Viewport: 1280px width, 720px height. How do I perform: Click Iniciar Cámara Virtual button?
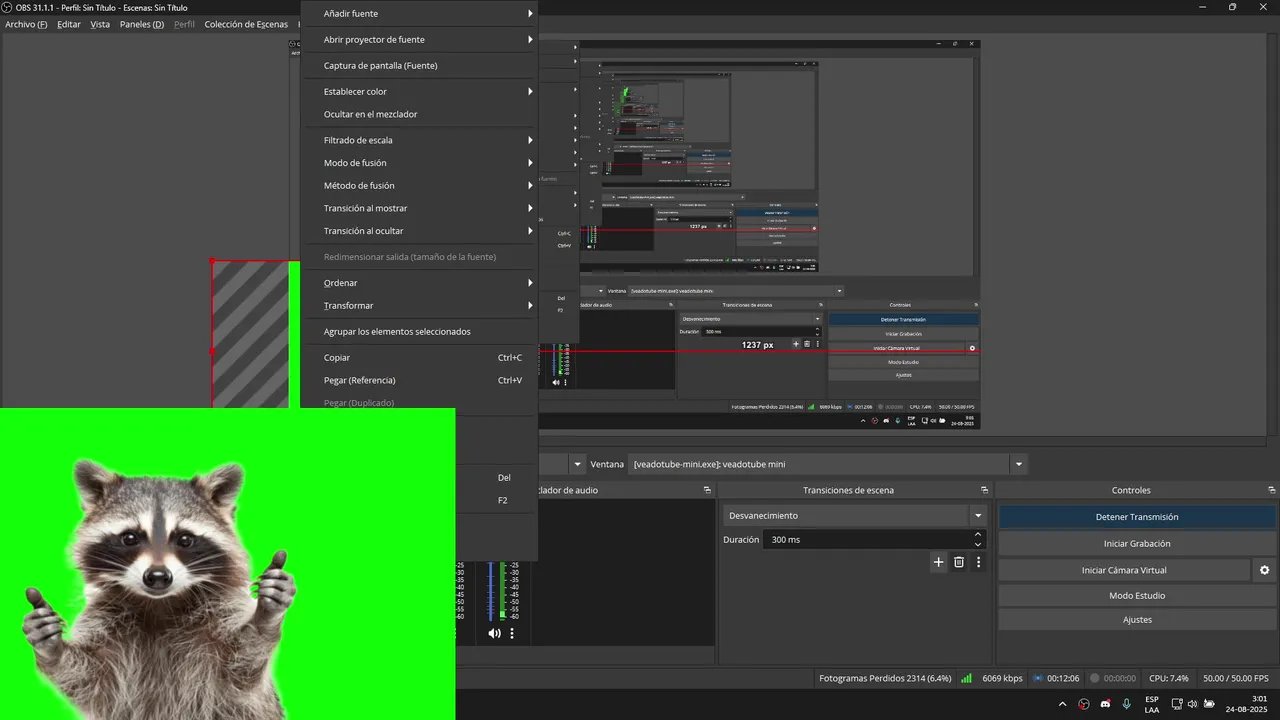1124,570
